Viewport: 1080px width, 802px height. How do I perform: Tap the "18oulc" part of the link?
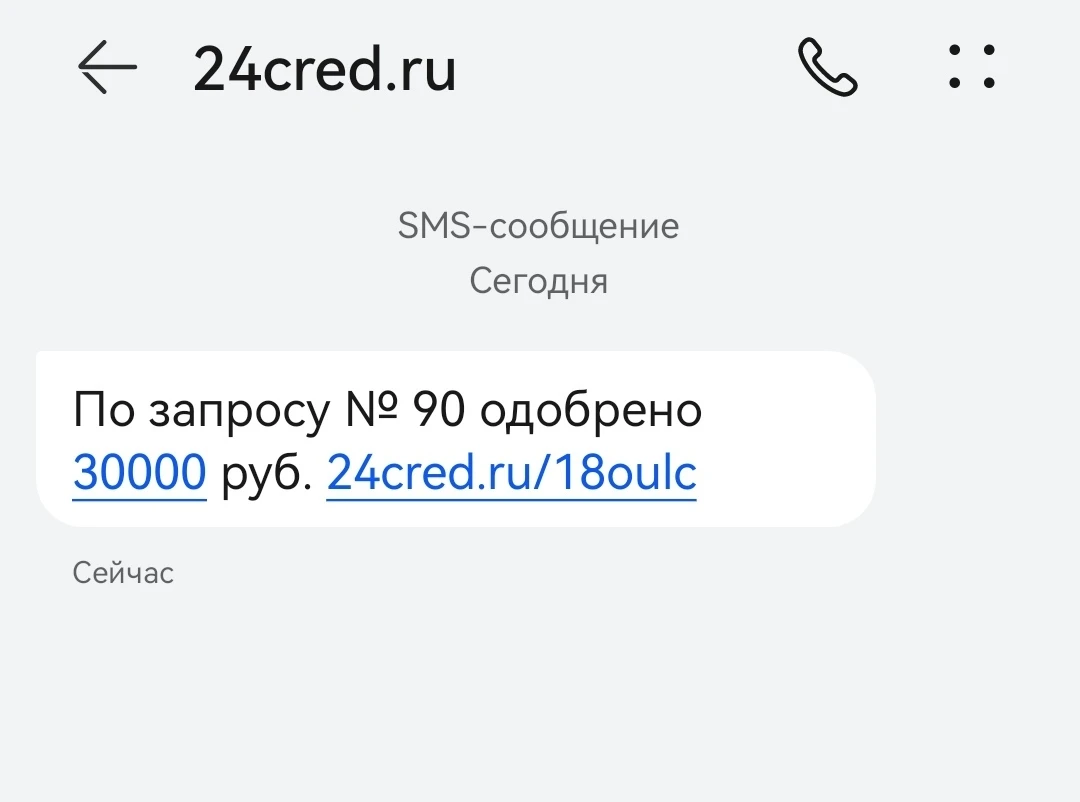coord(633,473)
